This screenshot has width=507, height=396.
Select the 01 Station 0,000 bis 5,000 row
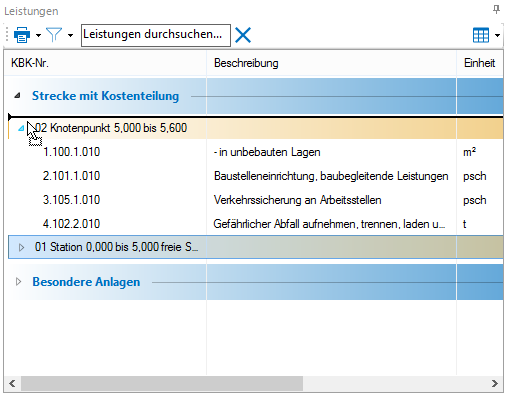coord(256,247)
